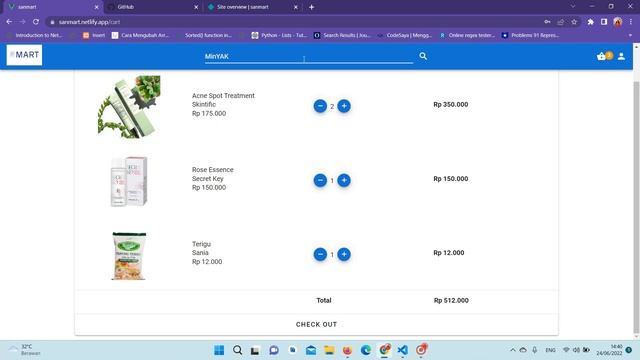Decrease quantity of Acne Spot Treatment
This screenshot has height=360, width=640.
(320, 106)
